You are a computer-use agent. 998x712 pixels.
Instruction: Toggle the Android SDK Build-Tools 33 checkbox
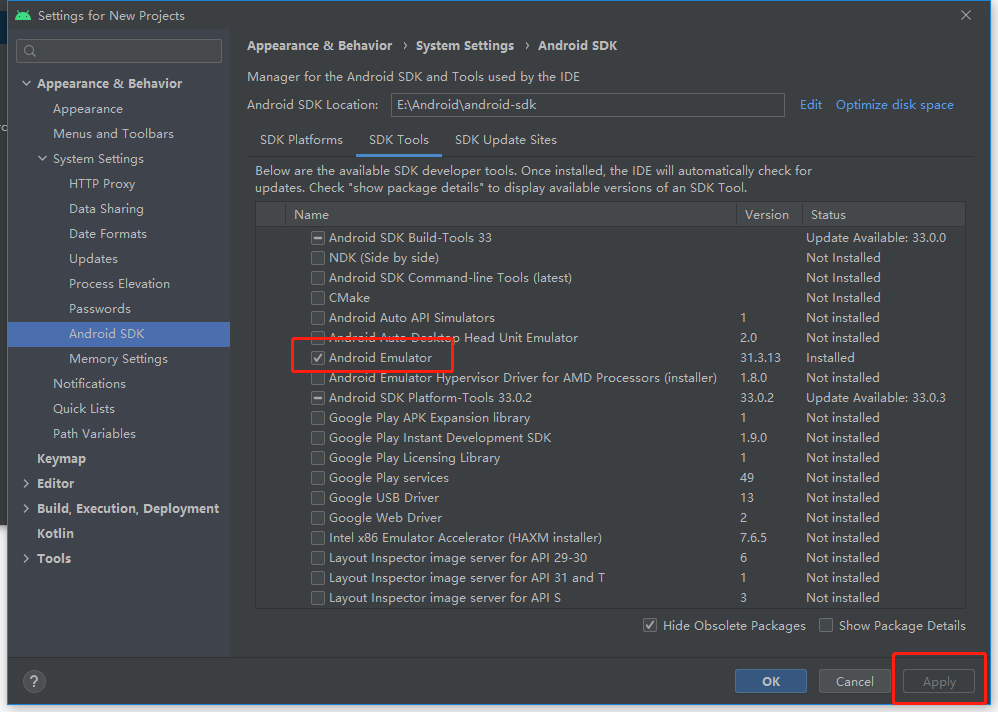318,238
